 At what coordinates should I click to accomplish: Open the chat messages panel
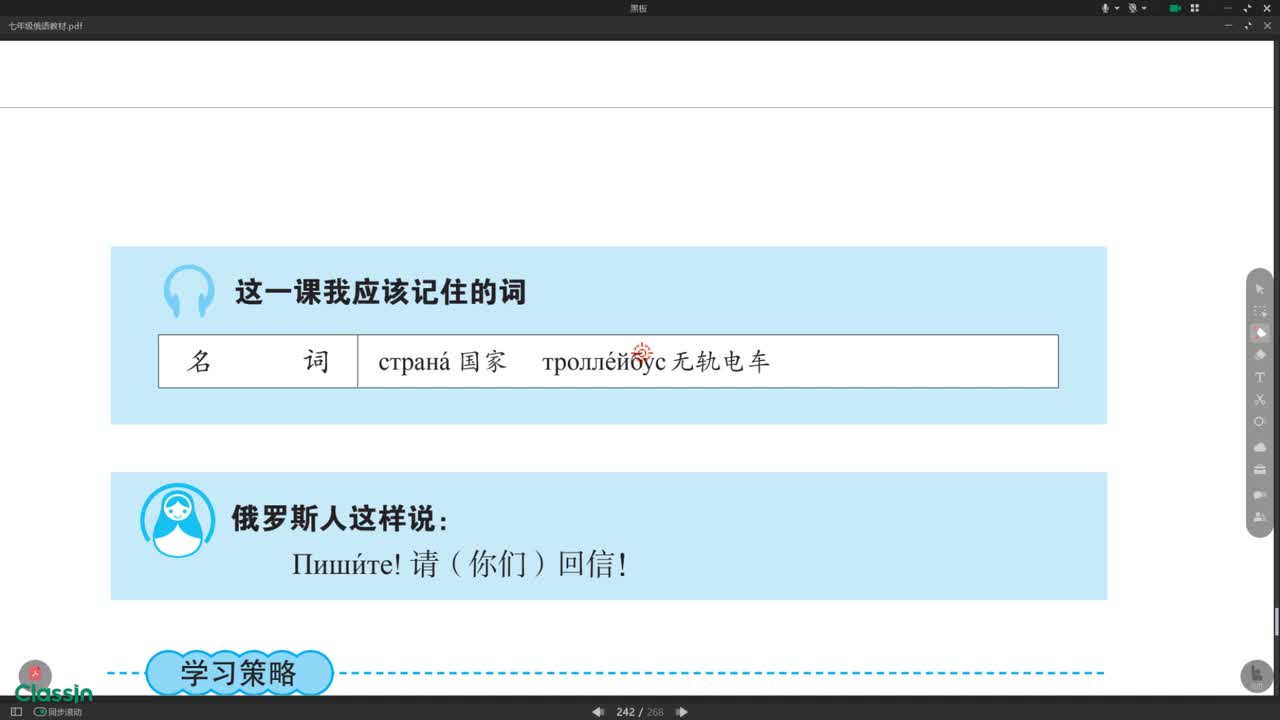coord(1260,495)
